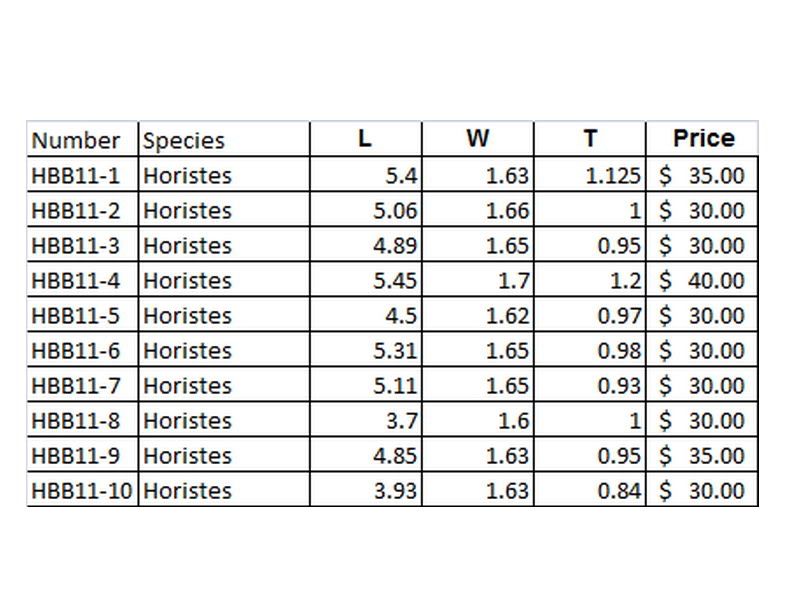Select the $40.00 price cell

(x=702, y=280)
